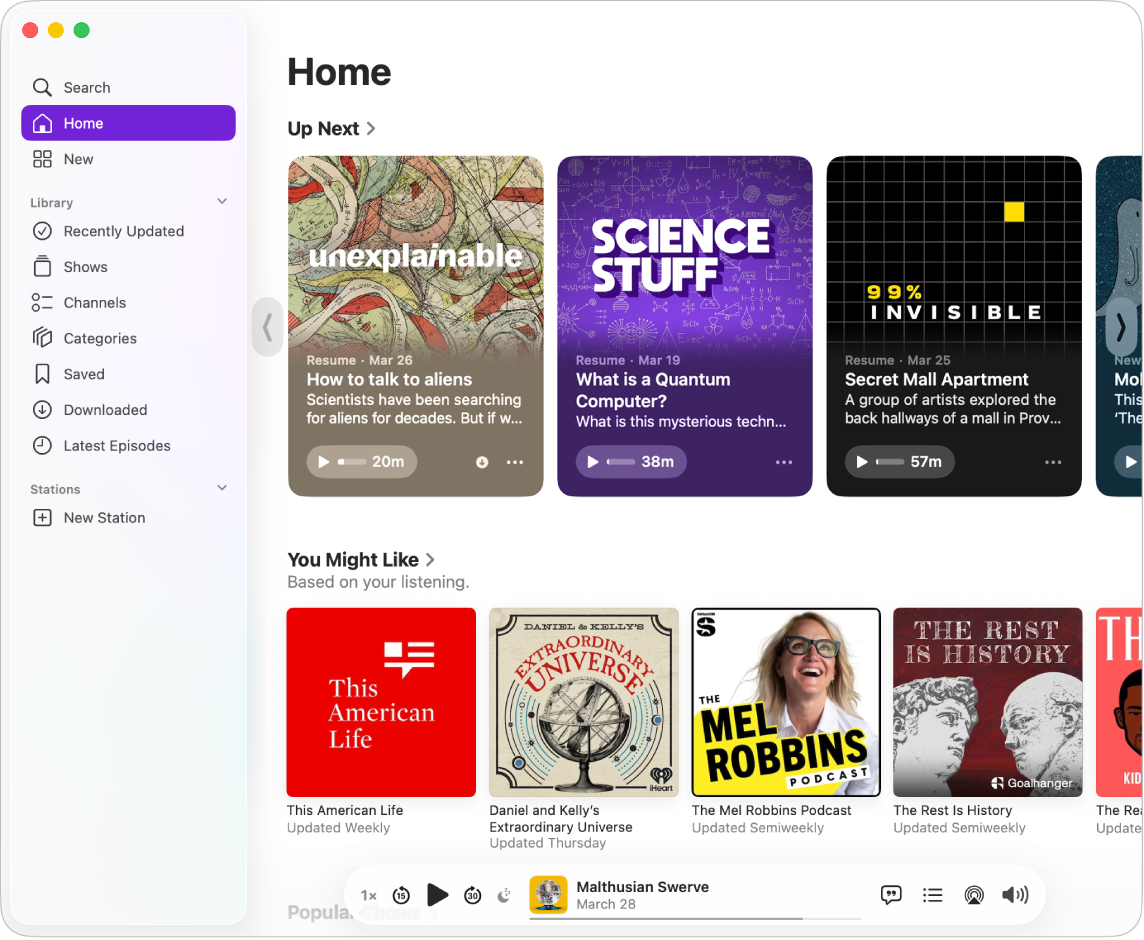The width and height of the screenshot is (1144, 940).
Task: Open the Up Next queue list icon
Action: coord(932,895)
